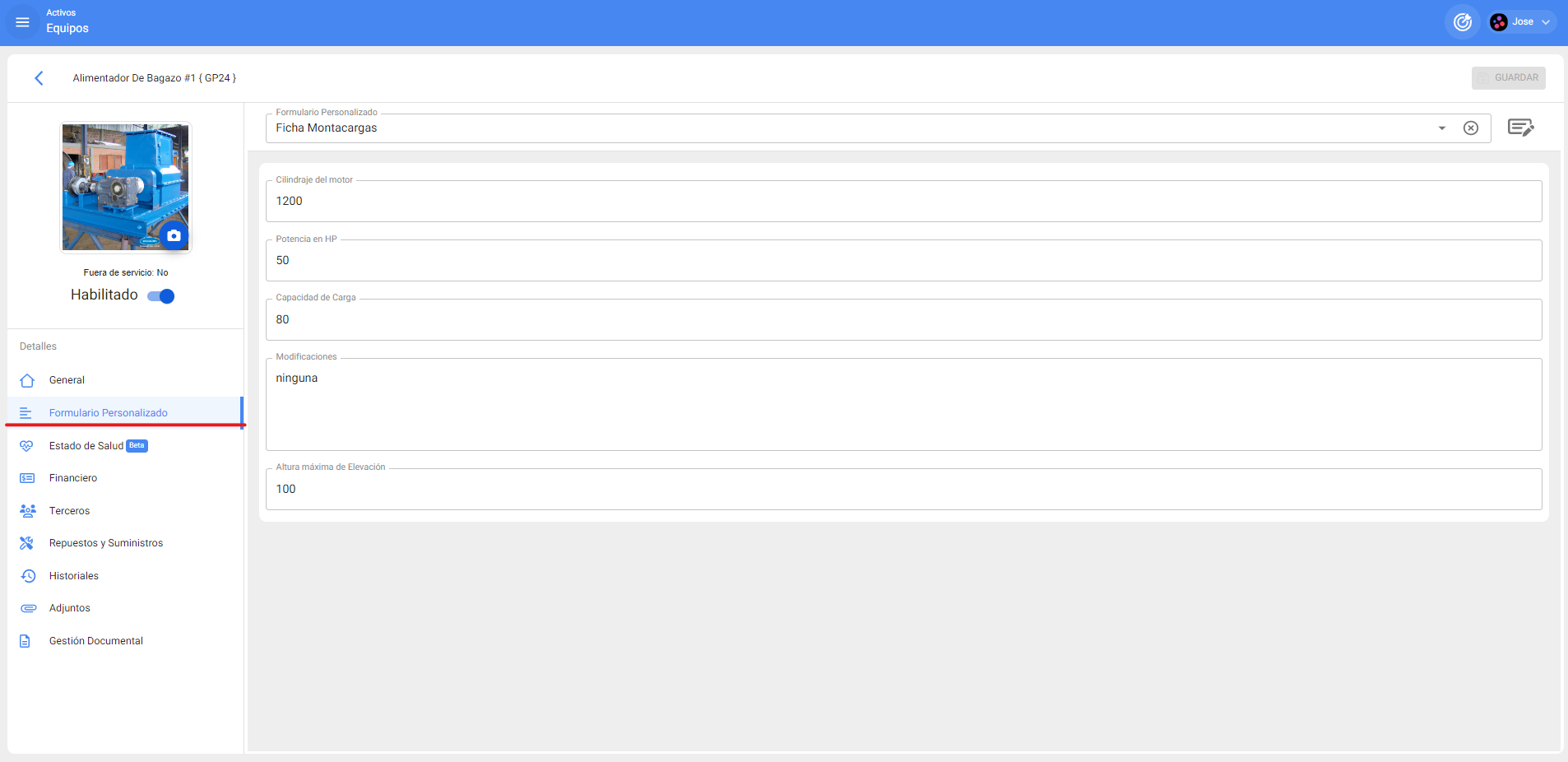Click the Historiales clock icon
Image resolution: width=1568 pixels, height=762 pixels.
(28, 576)
